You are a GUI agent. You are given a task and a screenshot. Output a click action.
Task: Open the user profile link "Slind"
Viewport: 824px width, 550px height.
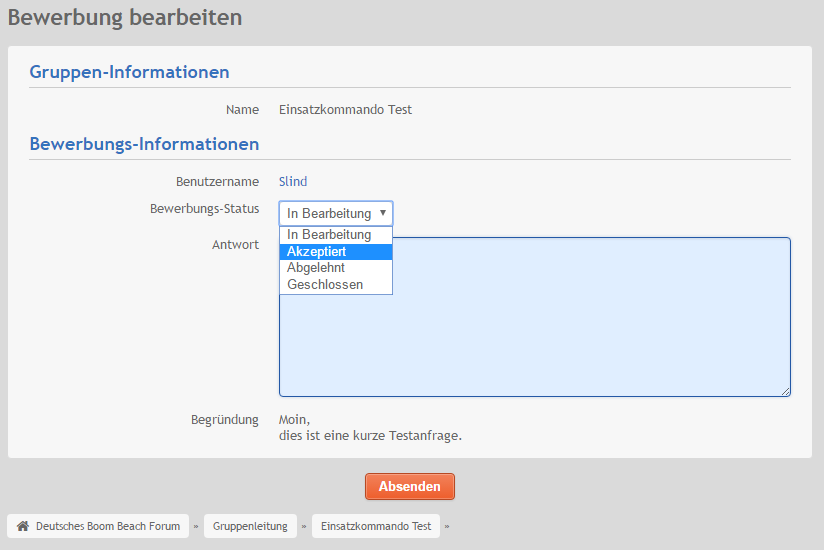pyautogui.click(x=293, y=181)
